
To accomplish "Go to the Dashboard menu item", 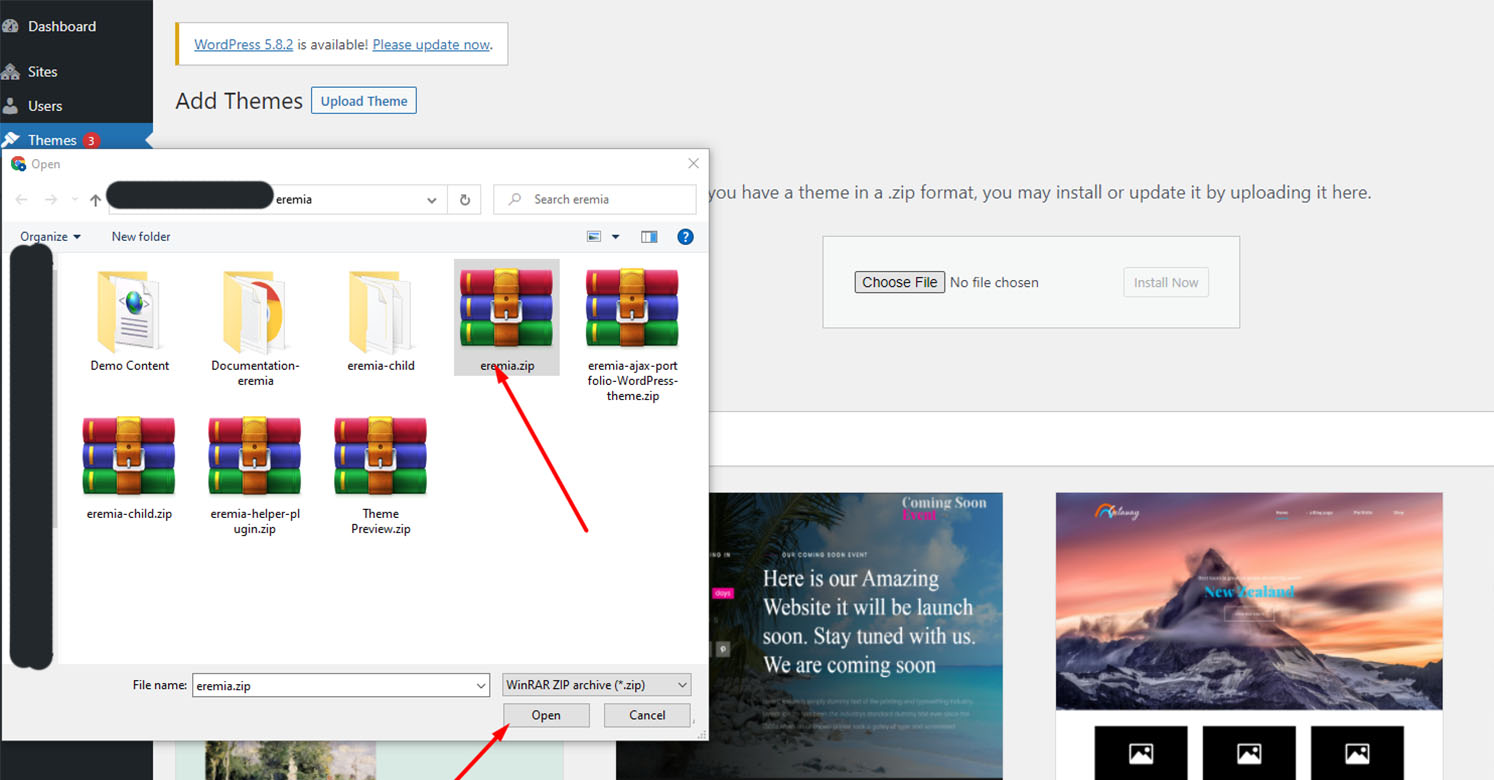I will pos(61,26).
